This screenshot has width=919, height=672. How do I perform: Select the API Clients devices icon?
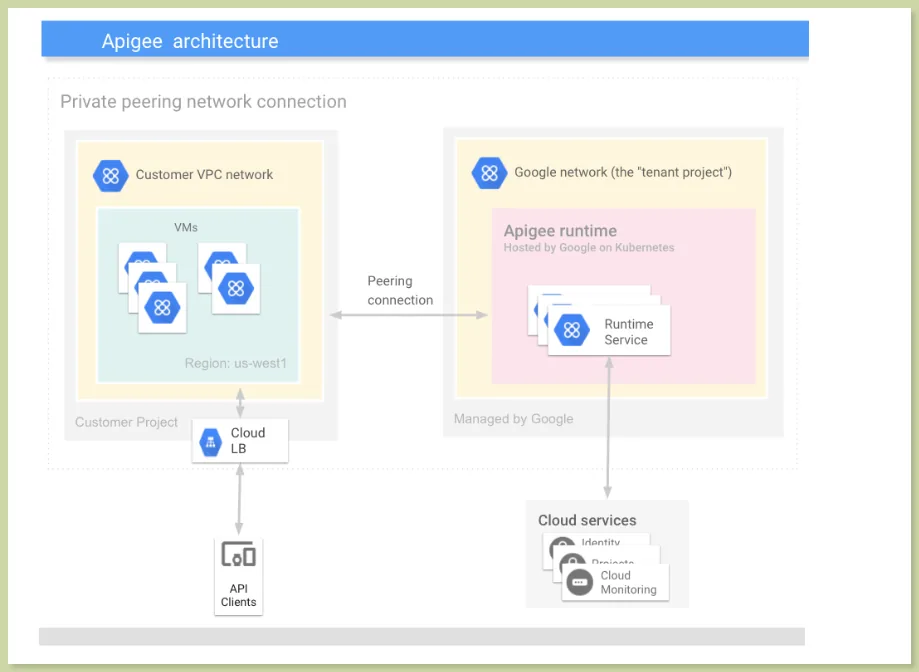pos(239,554)
